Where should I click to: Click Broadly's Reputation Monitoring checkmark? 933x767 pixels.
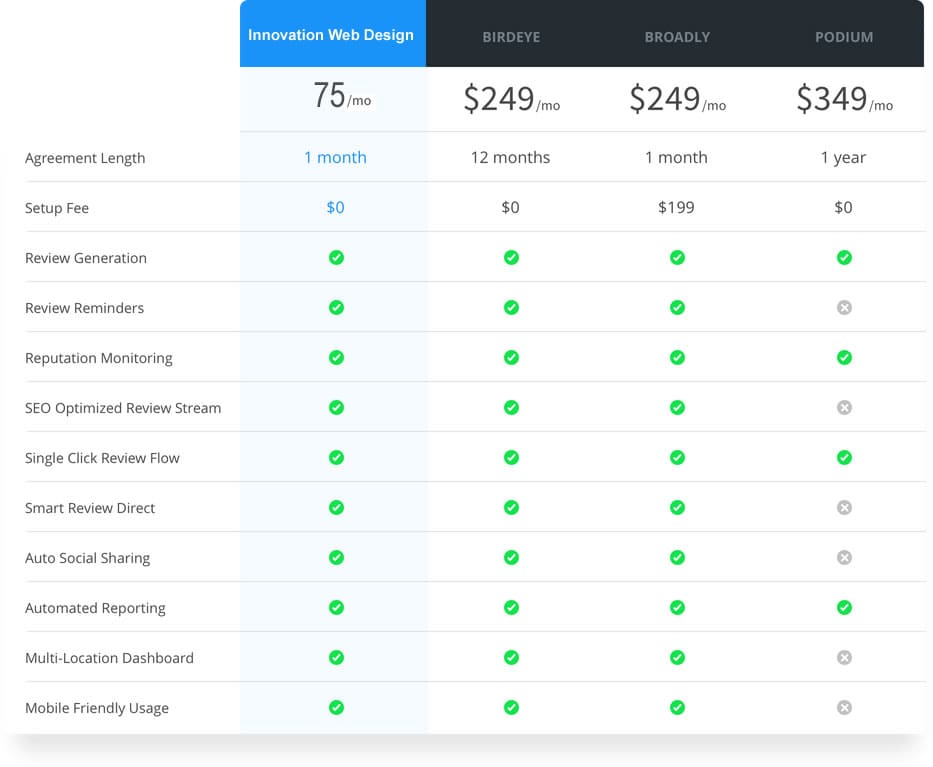[677, 358]
